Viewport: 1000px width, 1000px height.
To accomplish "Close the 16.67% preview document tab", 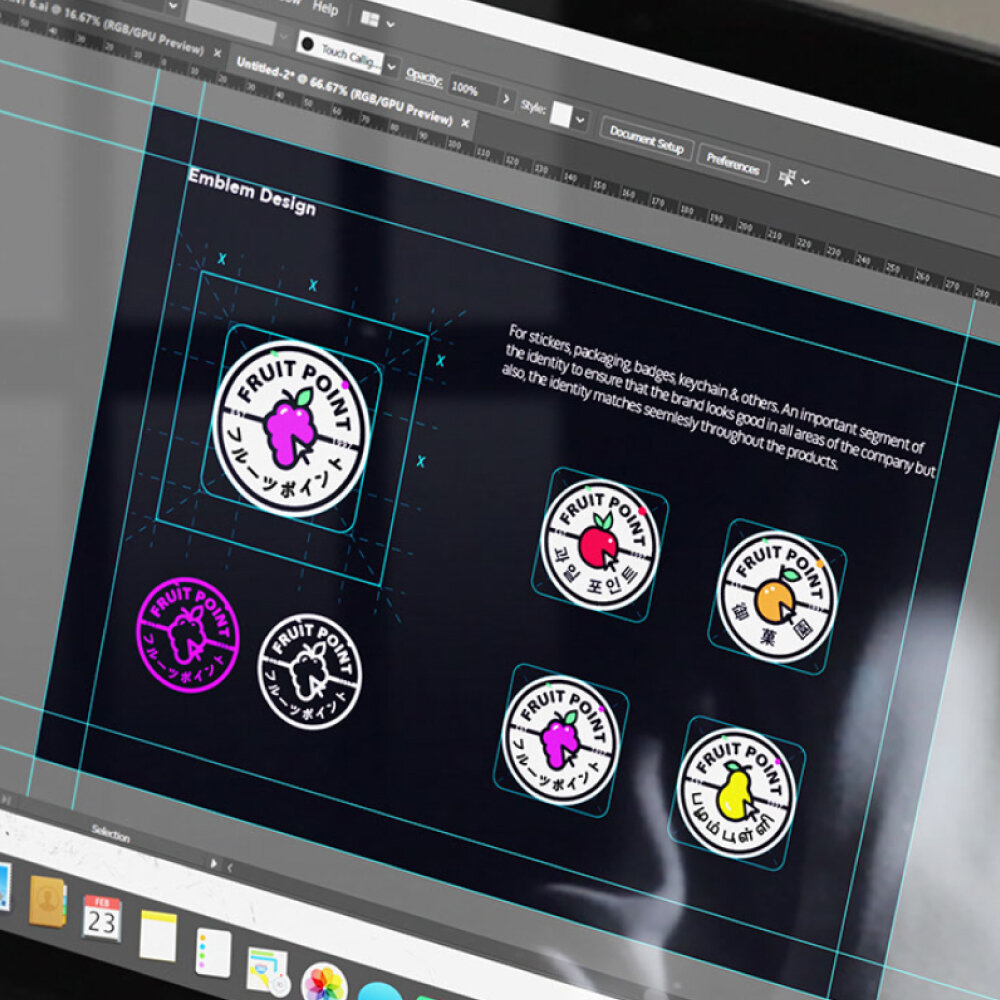I will pos(217,54).
